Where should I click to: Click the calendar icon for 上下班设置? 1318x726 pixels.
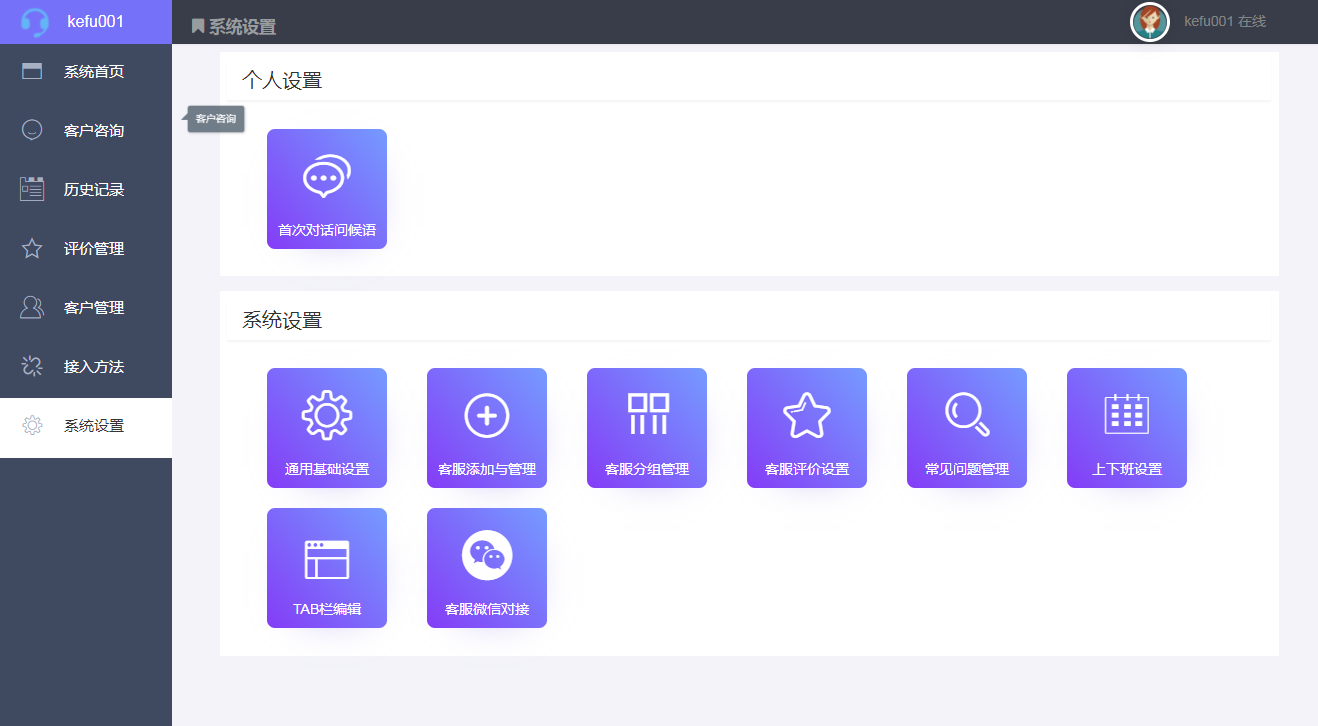click(x=1127, y=414)
